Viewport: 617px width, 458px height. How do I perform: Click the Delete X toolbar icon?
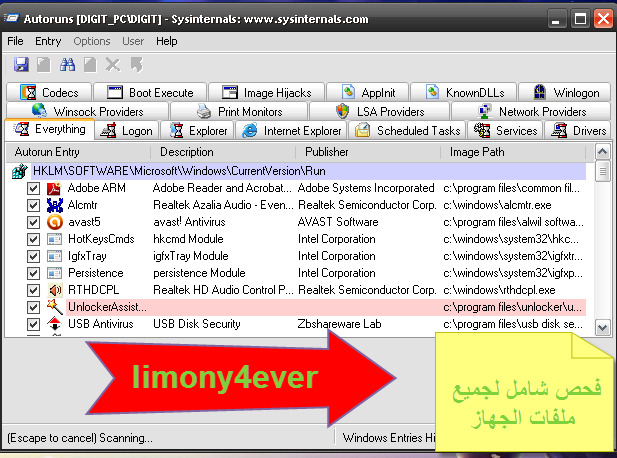click(113, 65)
